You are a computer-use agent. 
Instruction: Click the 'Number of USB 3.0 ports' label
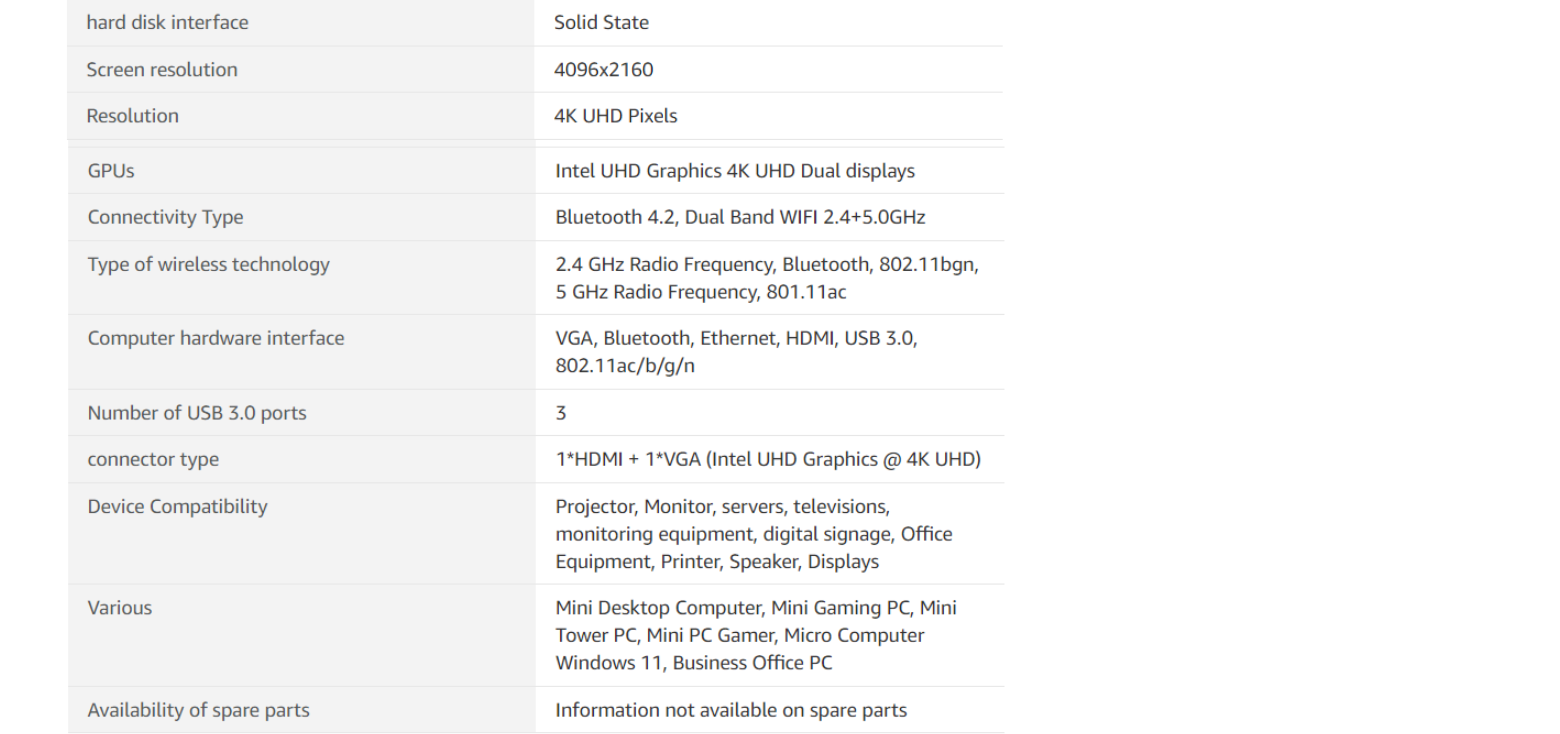197,413
